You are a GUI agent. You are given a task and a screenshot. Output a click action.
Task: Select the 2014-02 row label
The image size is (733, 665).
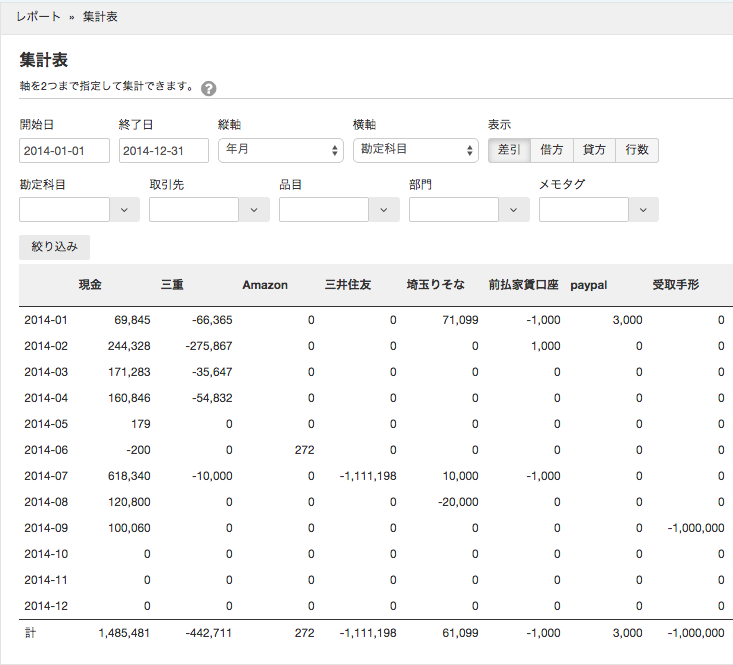[46, 346]
